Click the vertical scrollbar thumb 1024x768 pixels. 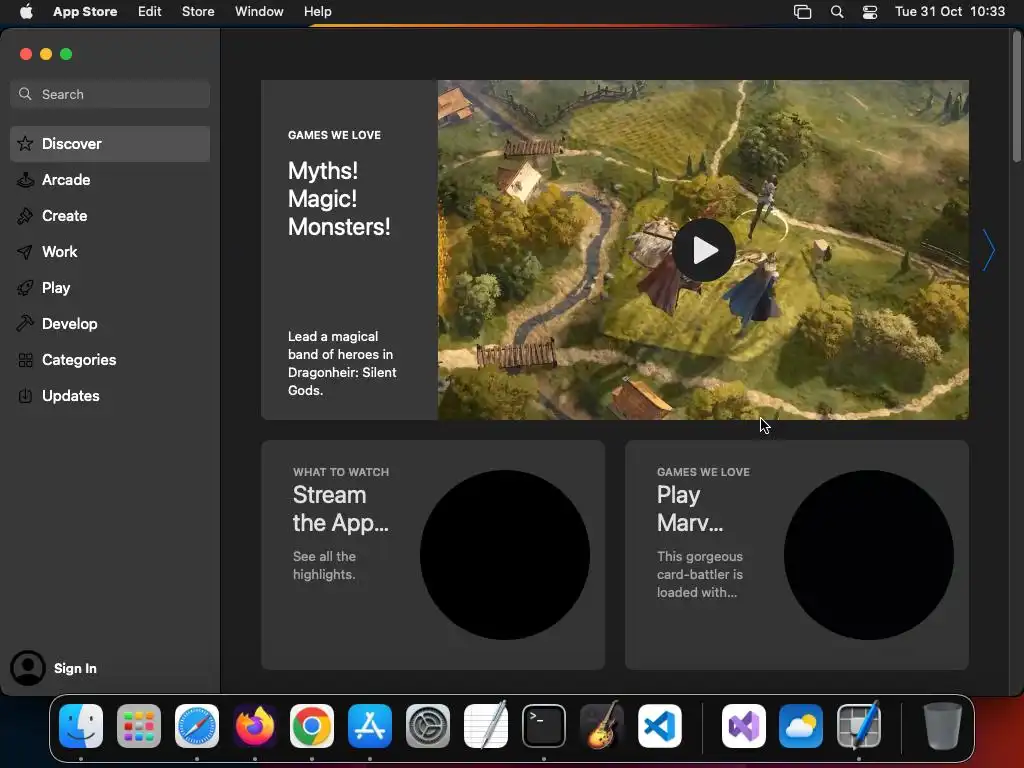(1017, 97)
